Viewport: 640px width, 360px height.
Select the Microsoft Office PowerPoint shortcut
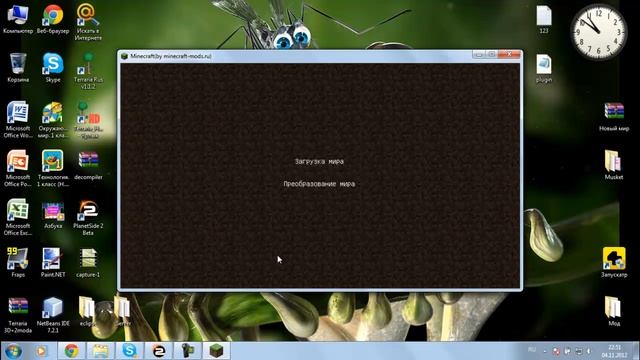pos(18,168)
